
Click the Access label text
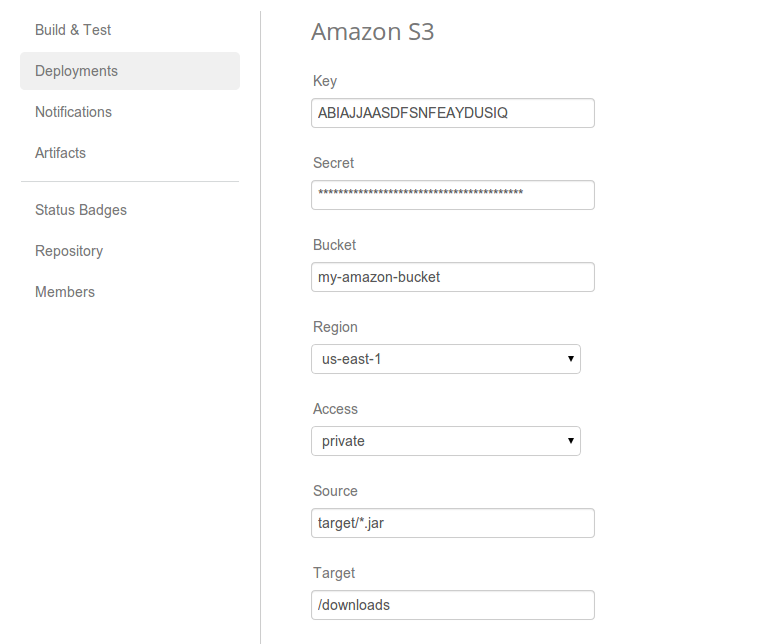coord(335,409)
